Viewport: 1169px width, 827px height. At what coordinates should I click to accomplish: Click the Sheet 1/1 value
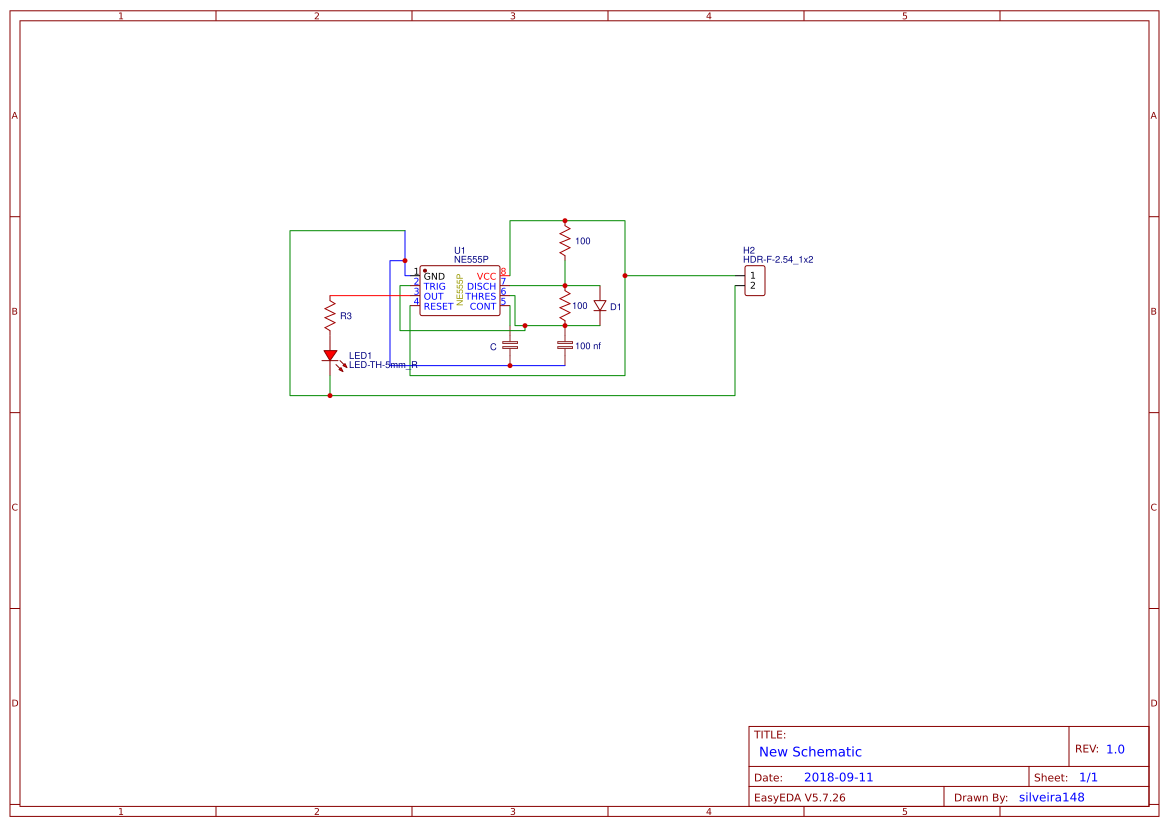click(1090, 776)
